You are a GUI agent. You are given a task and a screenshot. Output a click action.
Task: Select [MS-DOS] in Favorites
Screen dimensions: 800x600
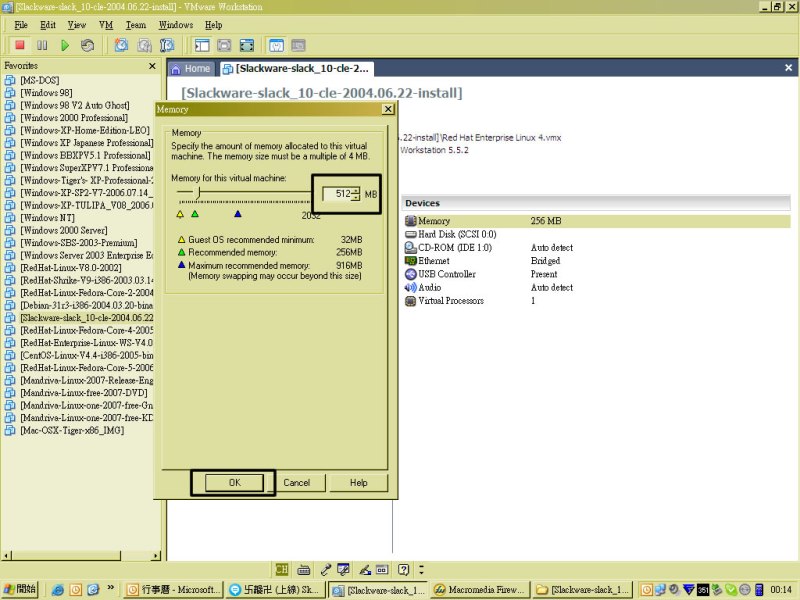39,80
